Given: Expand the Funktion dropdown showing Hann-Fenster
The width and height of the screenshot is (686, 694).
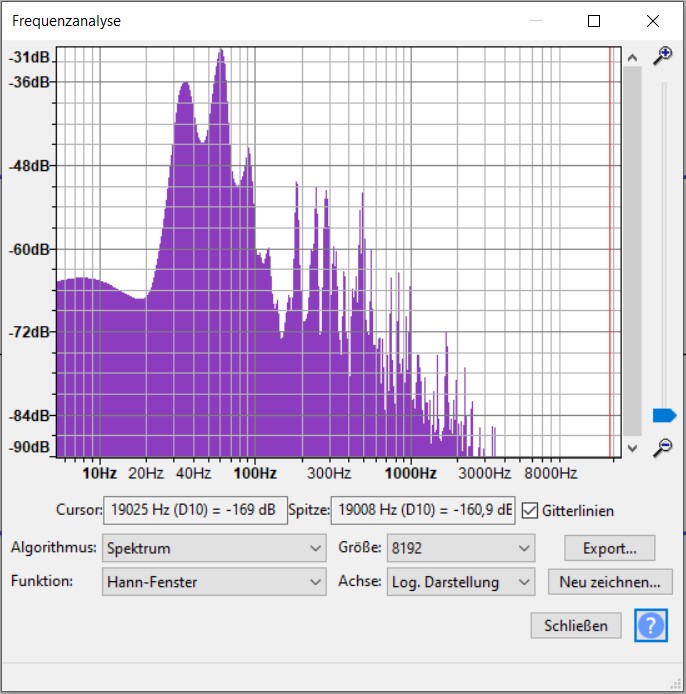Looking at the screenshot, I should (x=215, y=581).
